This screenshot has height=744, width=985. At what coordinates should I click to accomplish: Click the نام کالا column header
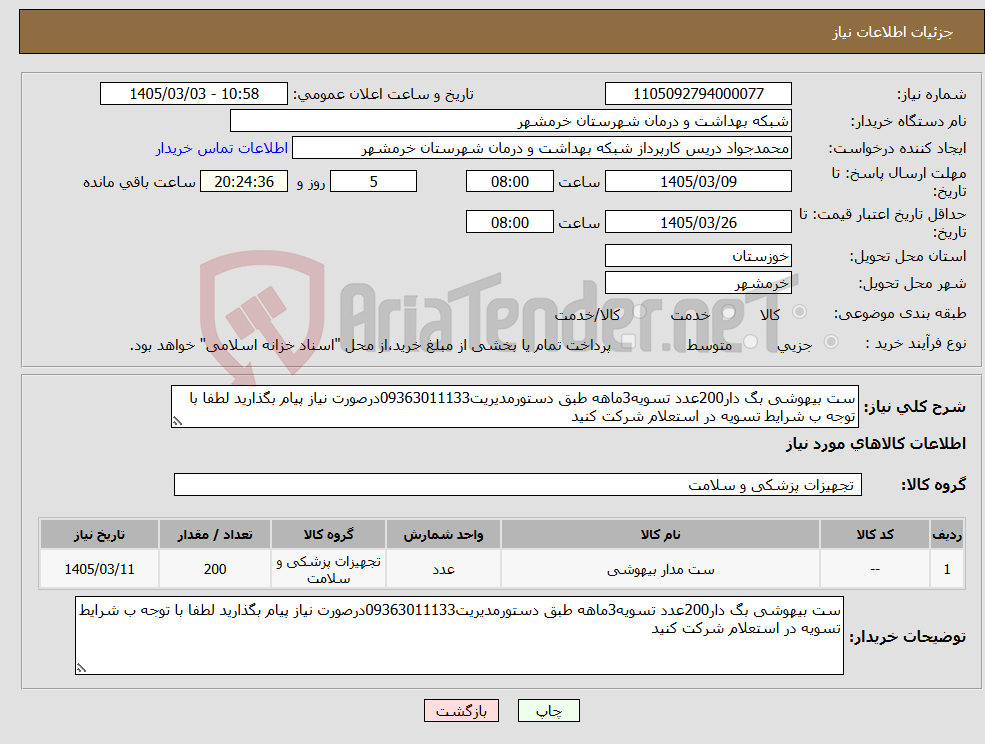point(660,534)
